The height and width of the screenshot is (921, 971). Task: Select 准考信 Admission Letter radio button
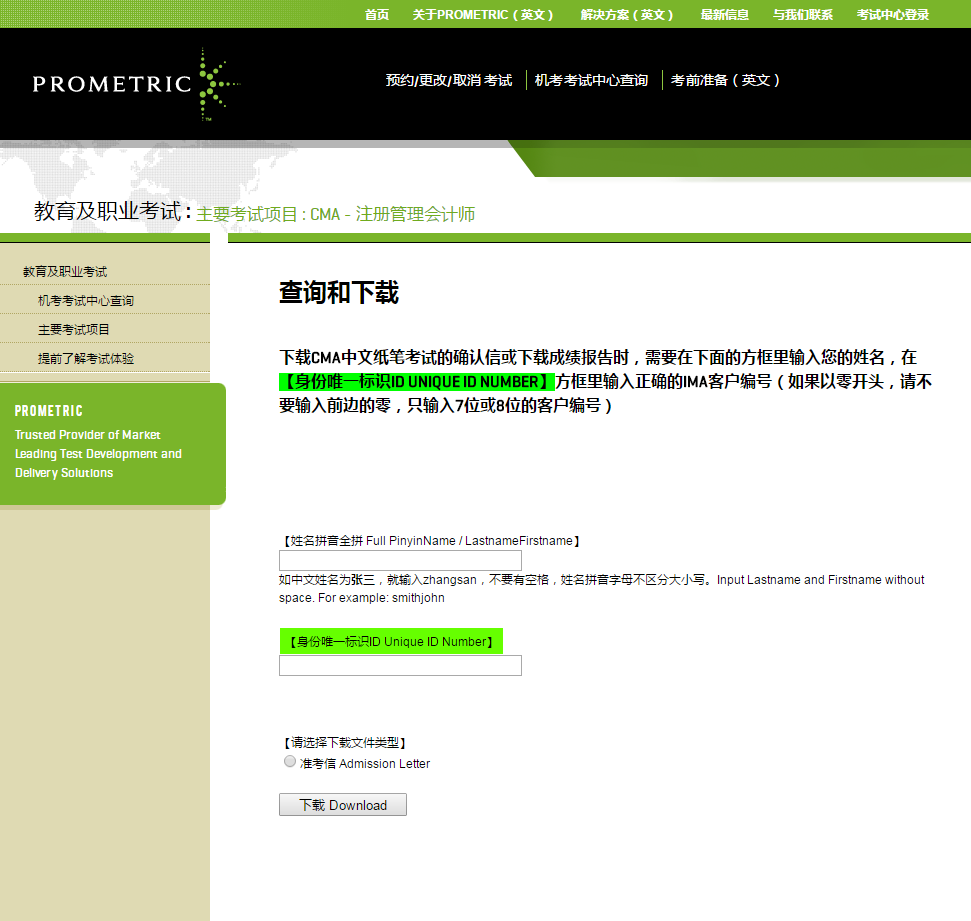point(290,761)
